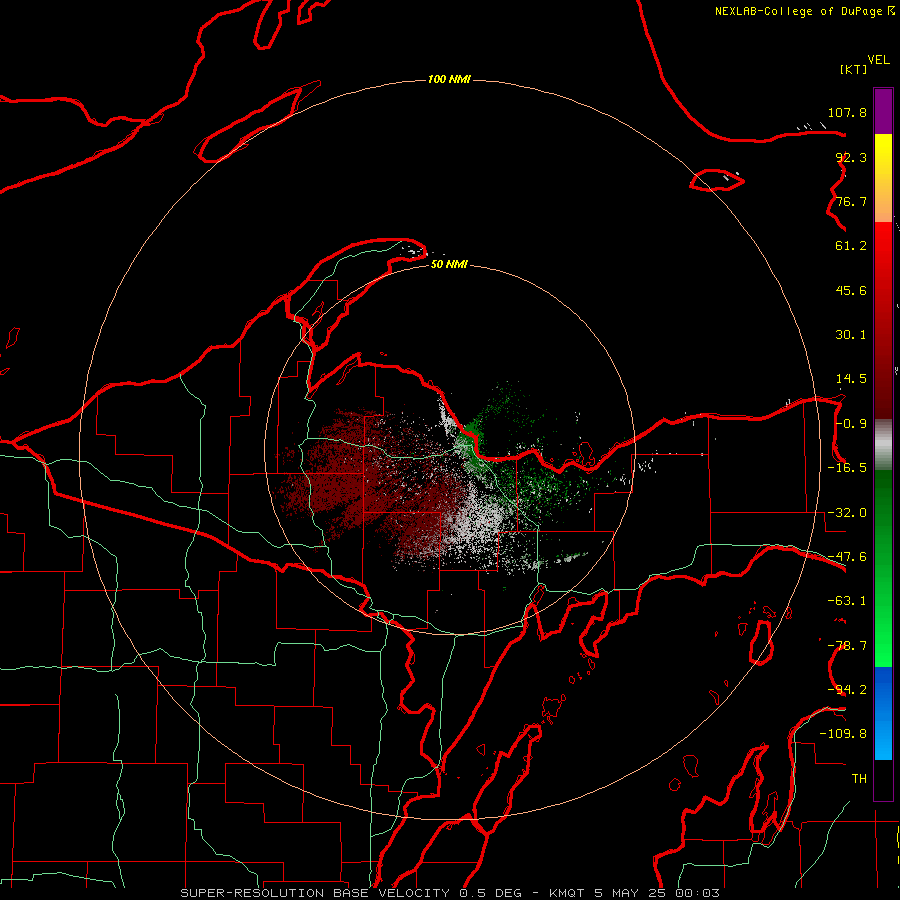The height and width of the screenshot is (900, 900).
Task: Click the 50 NMI range ring label
Action: (x=449, y=264)
